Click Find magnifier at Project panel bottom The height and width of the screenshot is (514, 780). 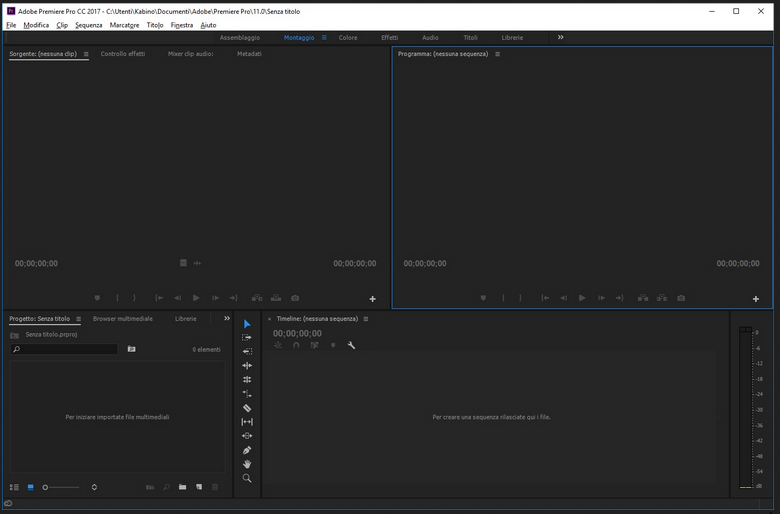[x=167, y=487]
